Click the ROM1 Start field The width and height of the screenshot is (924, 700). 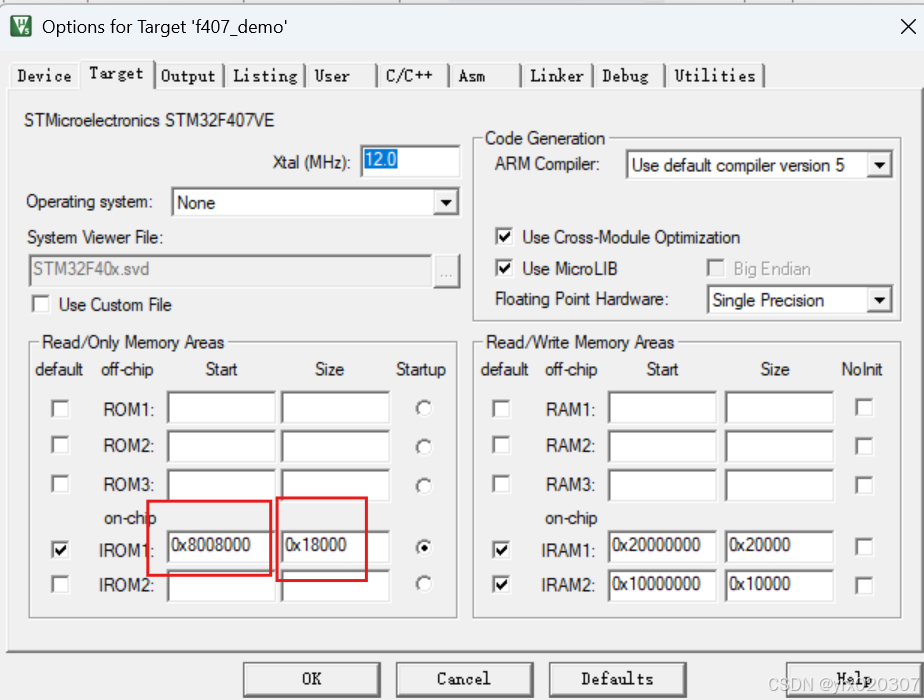[221, 407]
